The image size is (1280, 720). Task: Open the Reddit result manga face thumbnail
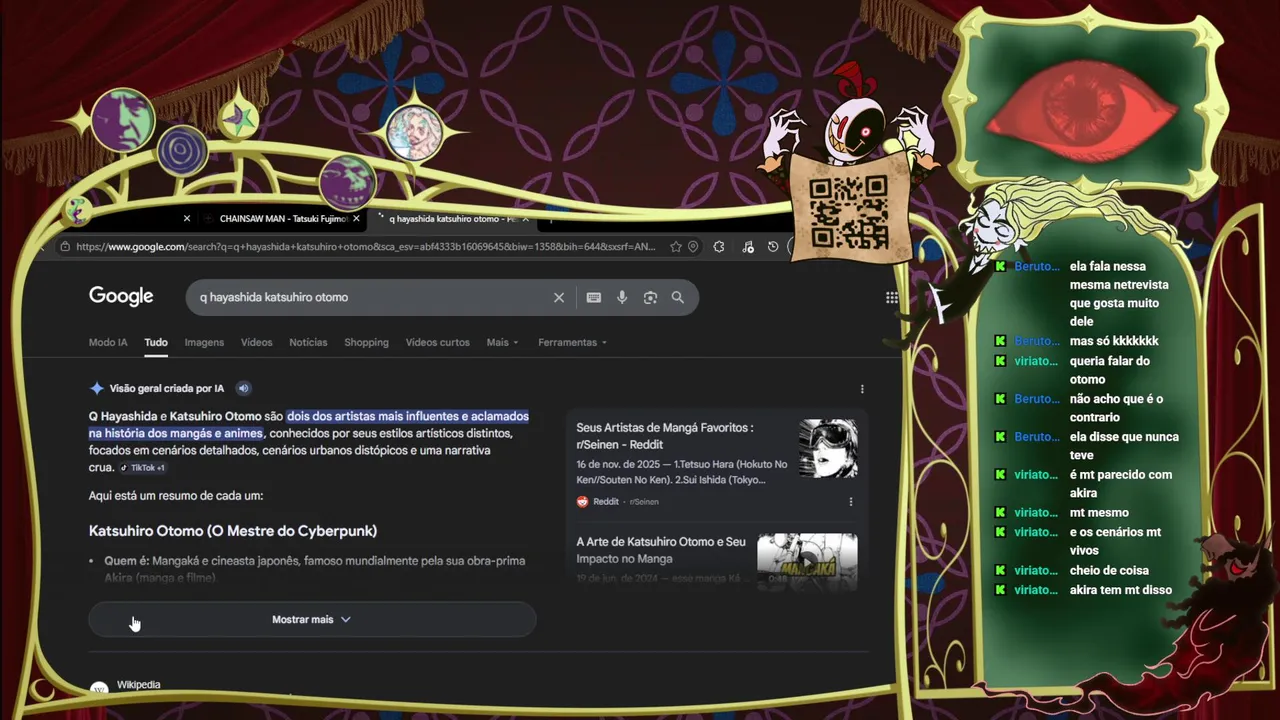click(x=828, y=448)
